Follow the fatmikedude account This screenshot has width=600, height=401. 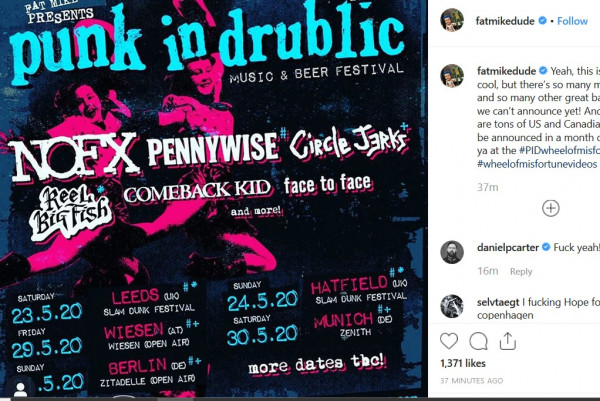(572, 21)
